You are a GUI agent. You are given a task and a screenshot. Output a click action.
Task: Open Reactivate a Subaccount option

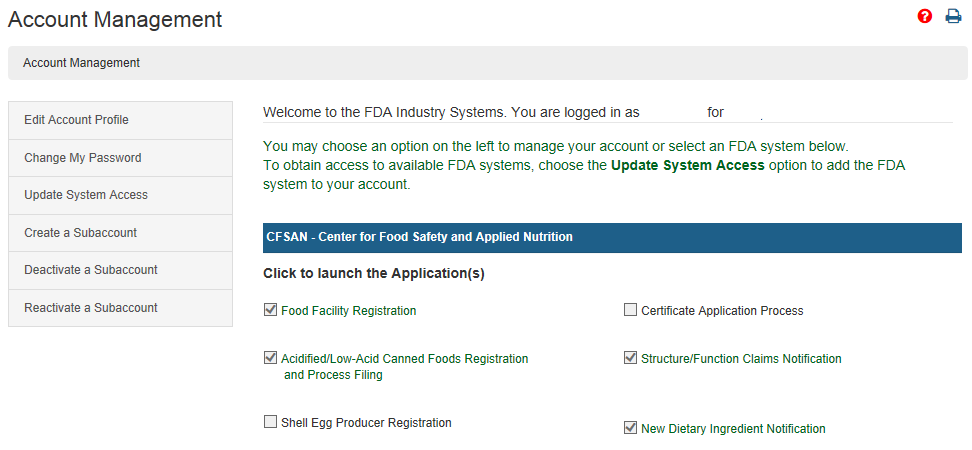[91, 308]
